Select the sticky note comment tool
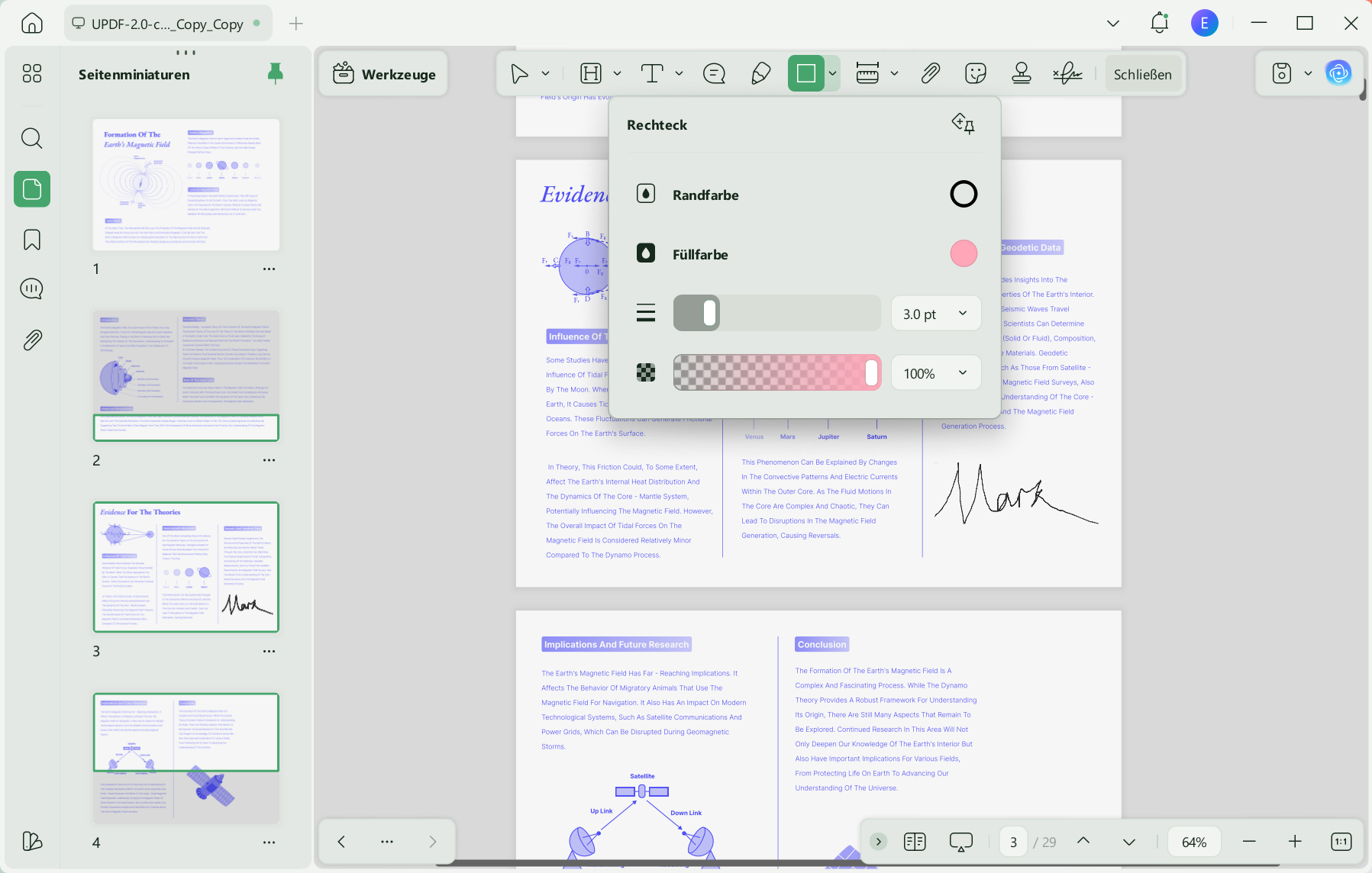This screenshot has height=873, width=1372. 714,73
